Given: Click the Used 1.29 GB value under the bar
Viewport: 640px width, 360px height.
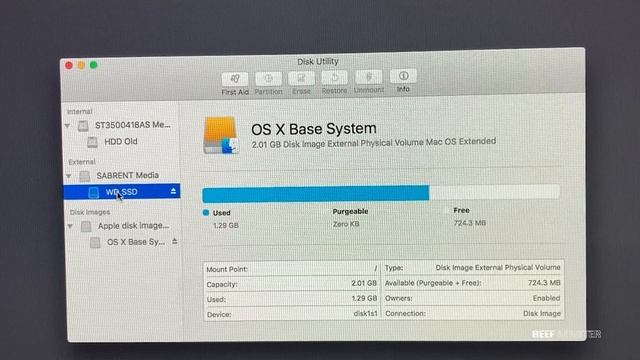Looking at the screenshot, I should point(226,225).
